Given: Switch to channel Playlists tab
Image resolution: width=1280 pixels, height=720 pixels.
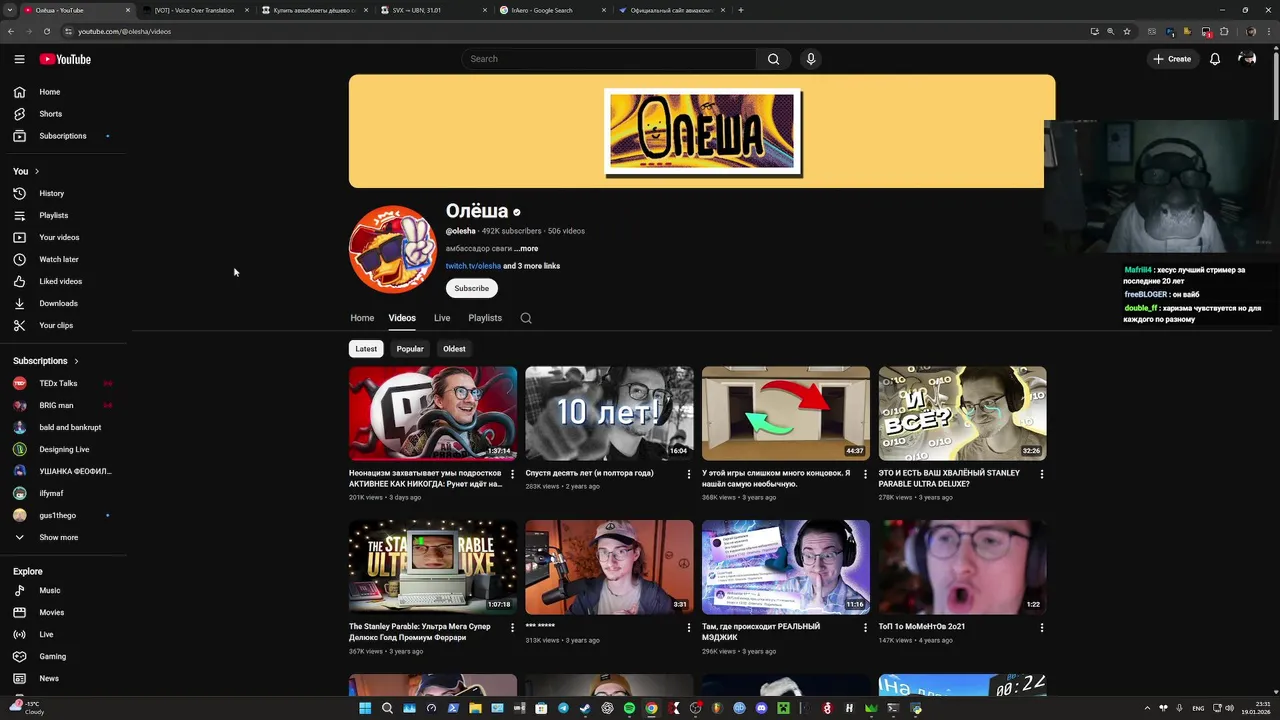Looking at the screenshot, I should point(485,318).
